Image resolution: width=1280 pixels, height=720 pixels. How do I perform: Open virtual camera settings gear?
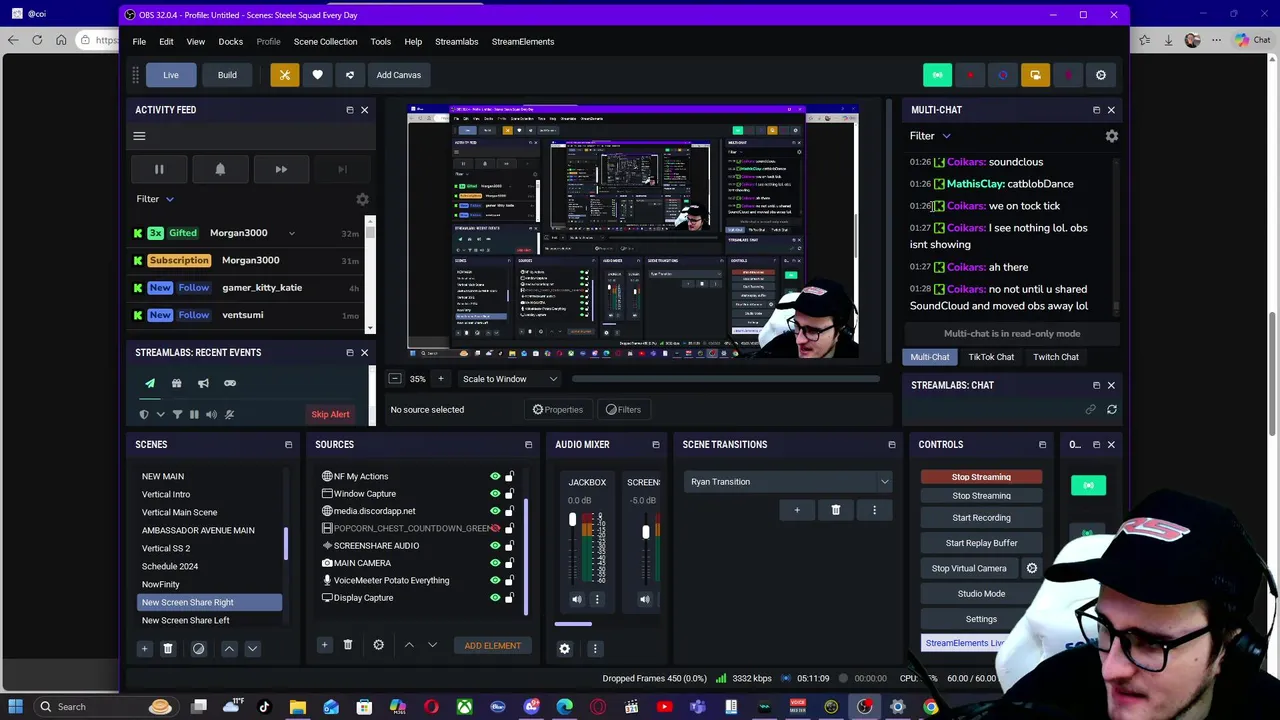pyautogui.click(x=1032, y=568)
